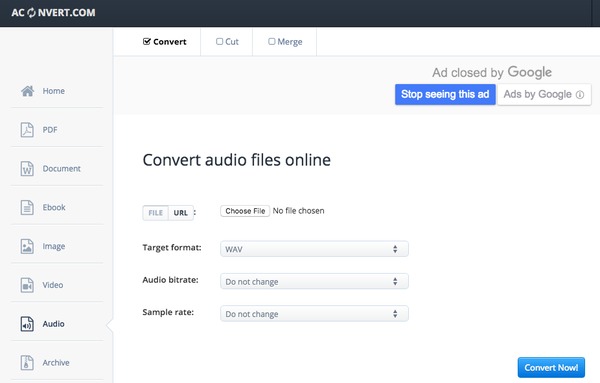Open the PDF converter icon
This screenshot has width=600, height=383.
coord(27,130)
